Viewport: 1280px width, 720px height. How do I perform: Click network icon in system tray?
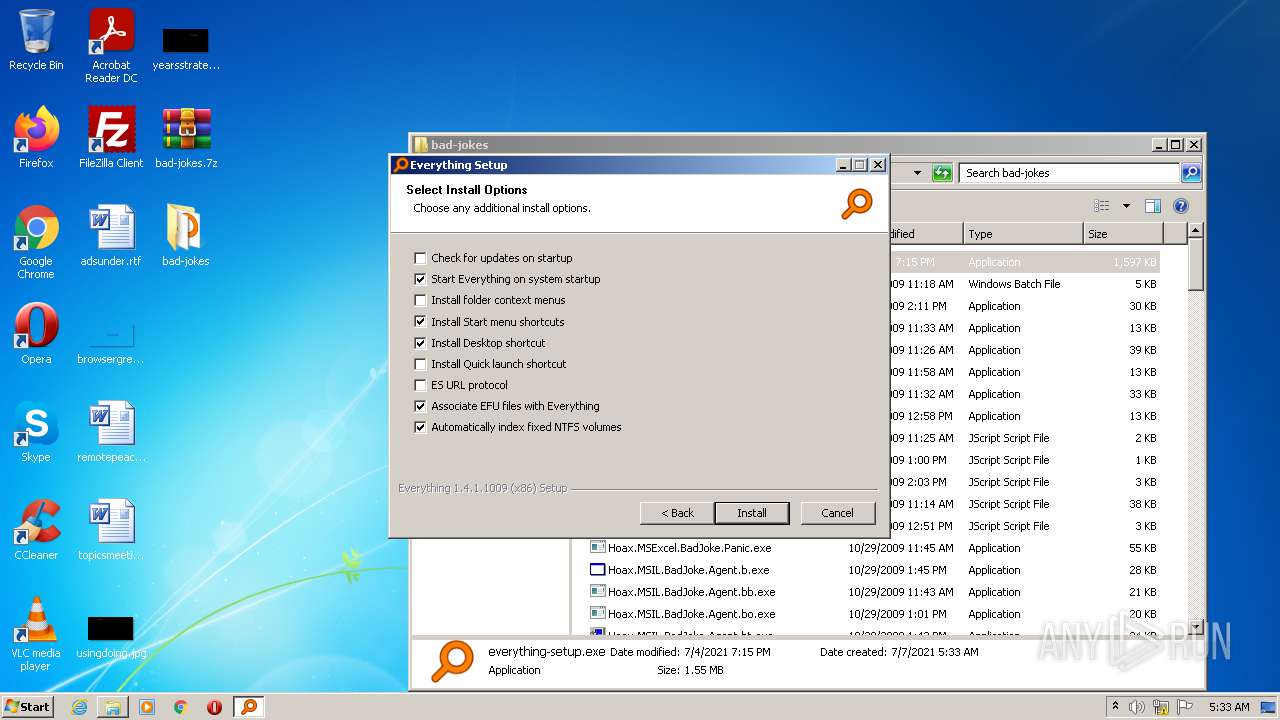[x=1160, y=707]
